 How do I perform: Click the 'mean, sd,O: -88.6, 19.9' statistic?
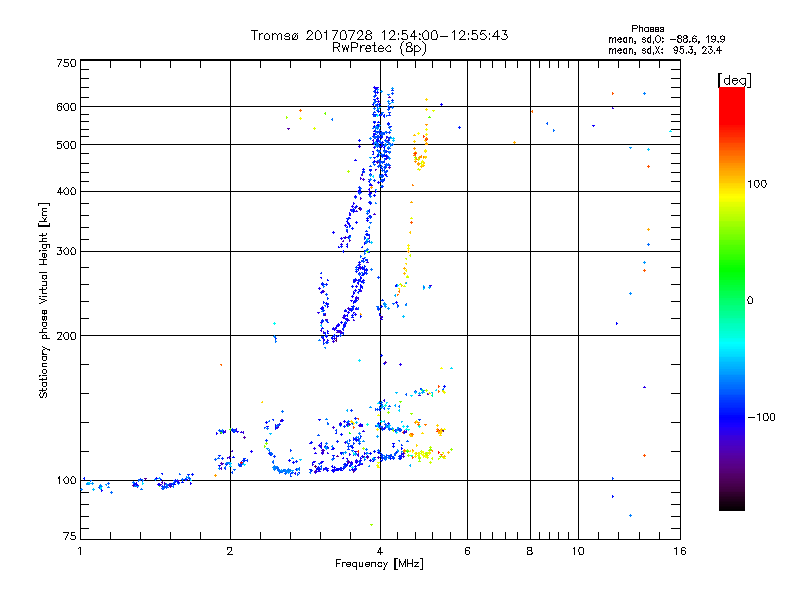coord(666,39)
